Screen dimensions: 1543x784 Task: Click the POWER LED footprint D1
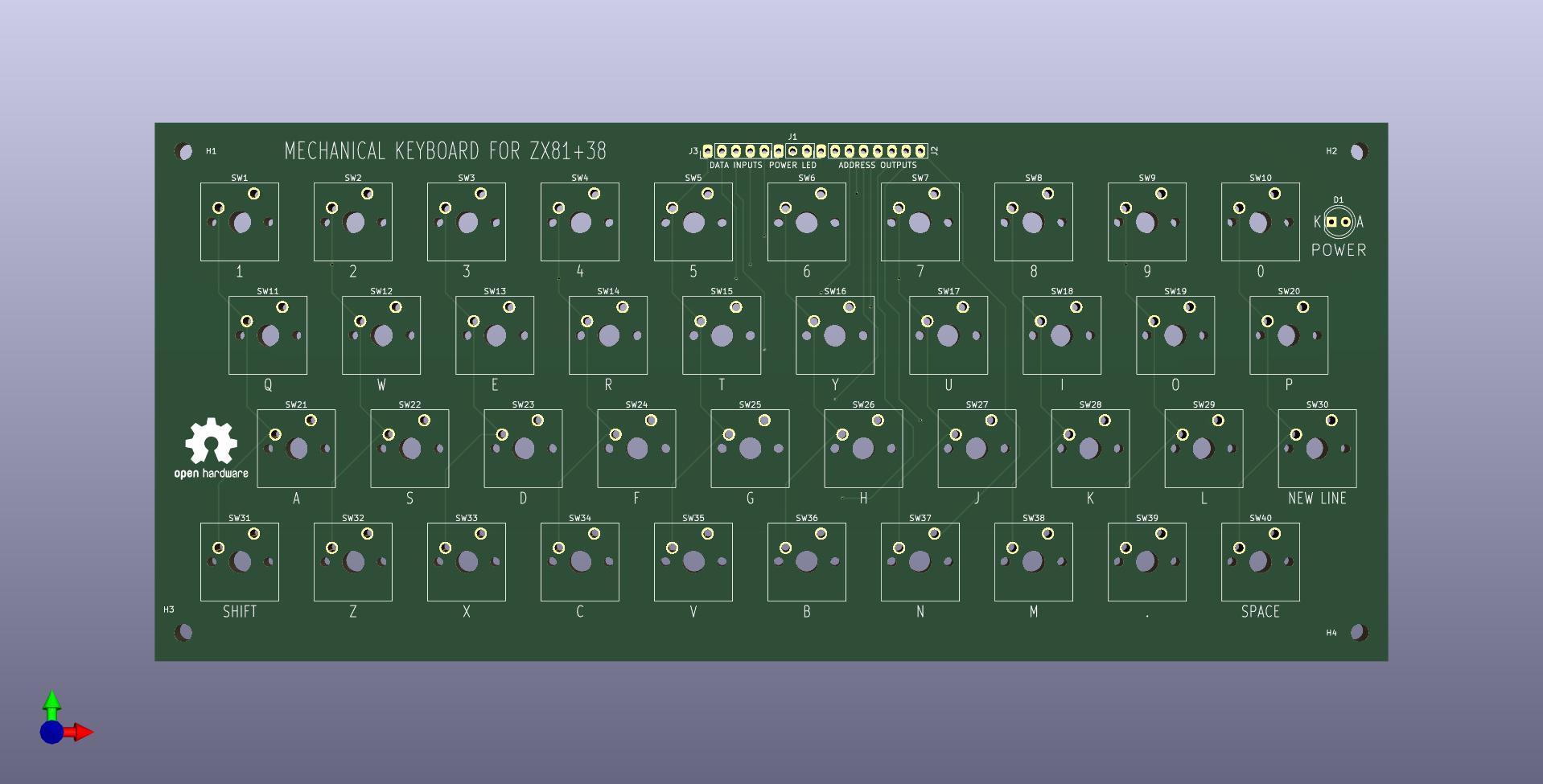[x=1339, y=222]
